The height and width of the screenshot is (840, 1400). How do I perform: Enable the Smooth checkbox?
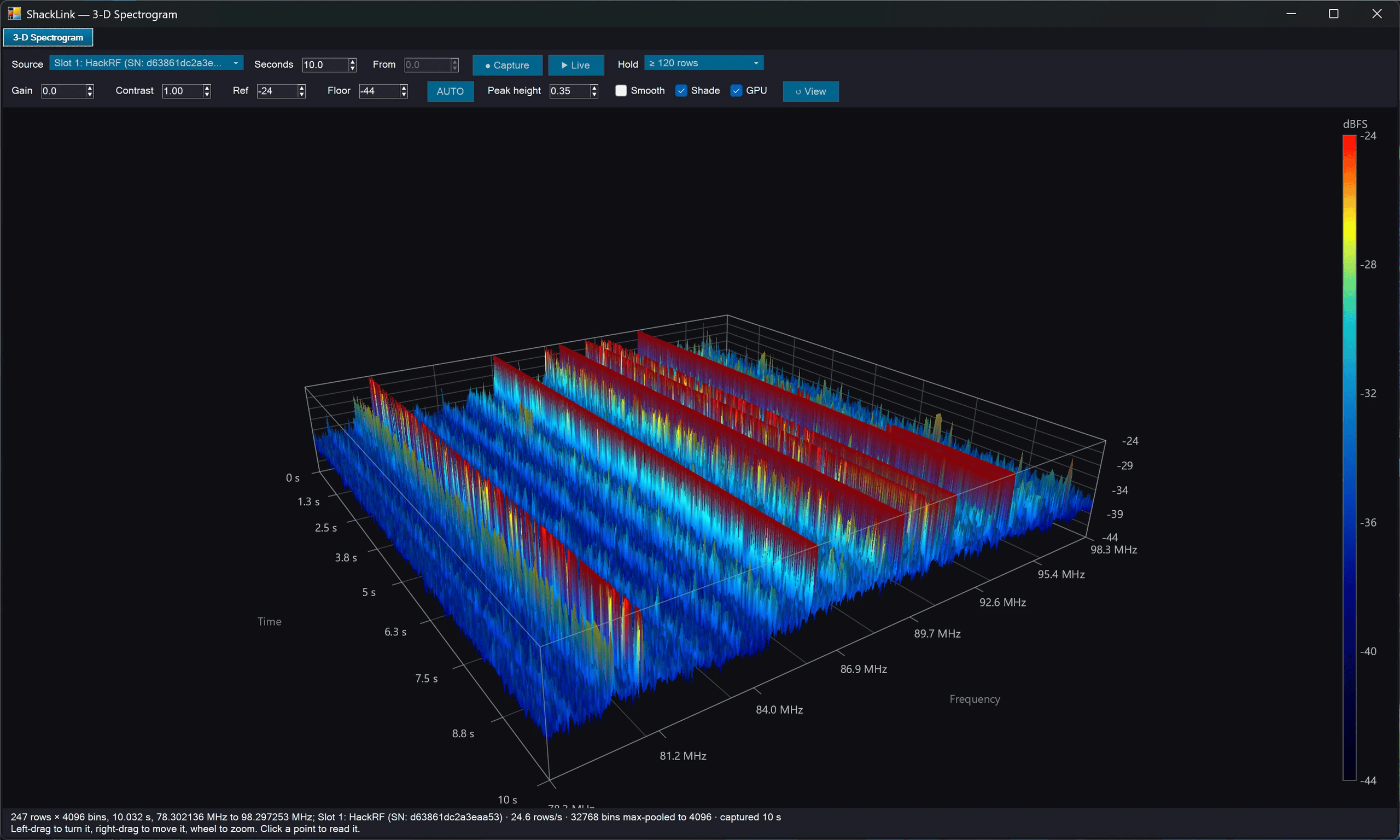coord(621,91)
